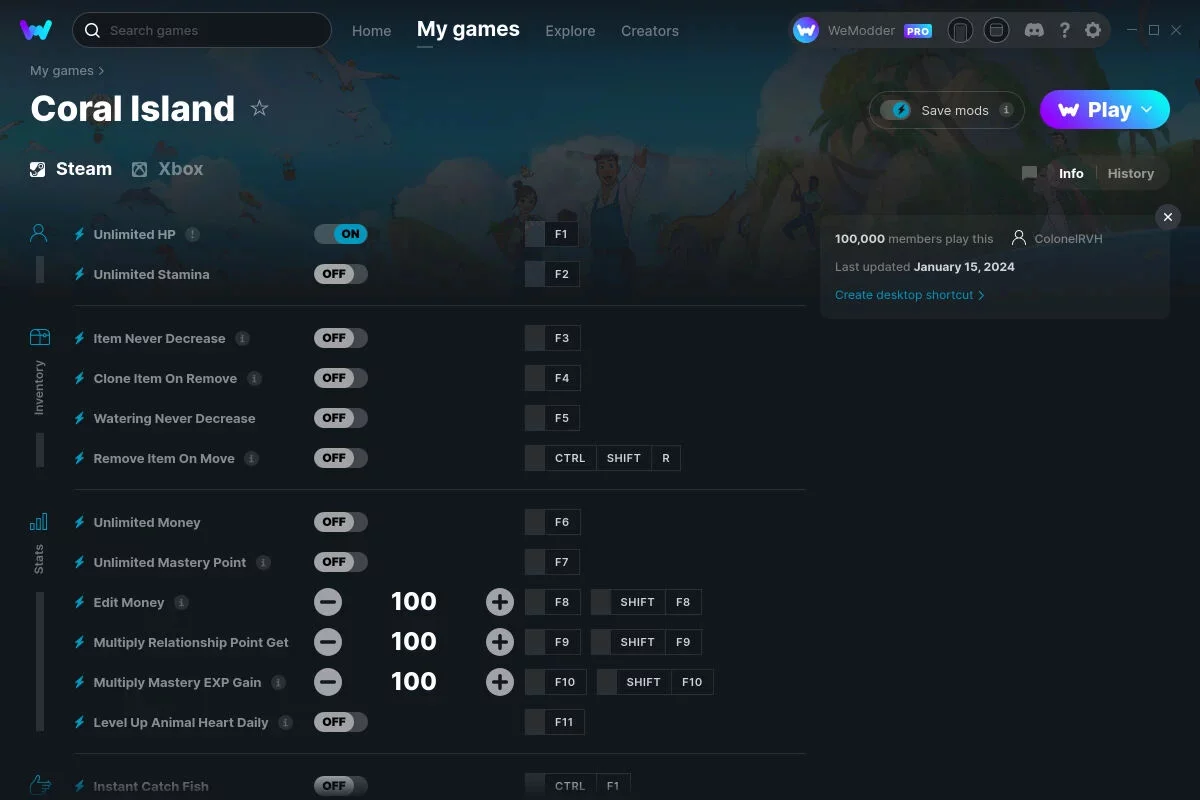The width and height of the screenshot is (1200, 800).
Task: Increase Multiply Mastery EXP Gain value
Action: (500, 682)
